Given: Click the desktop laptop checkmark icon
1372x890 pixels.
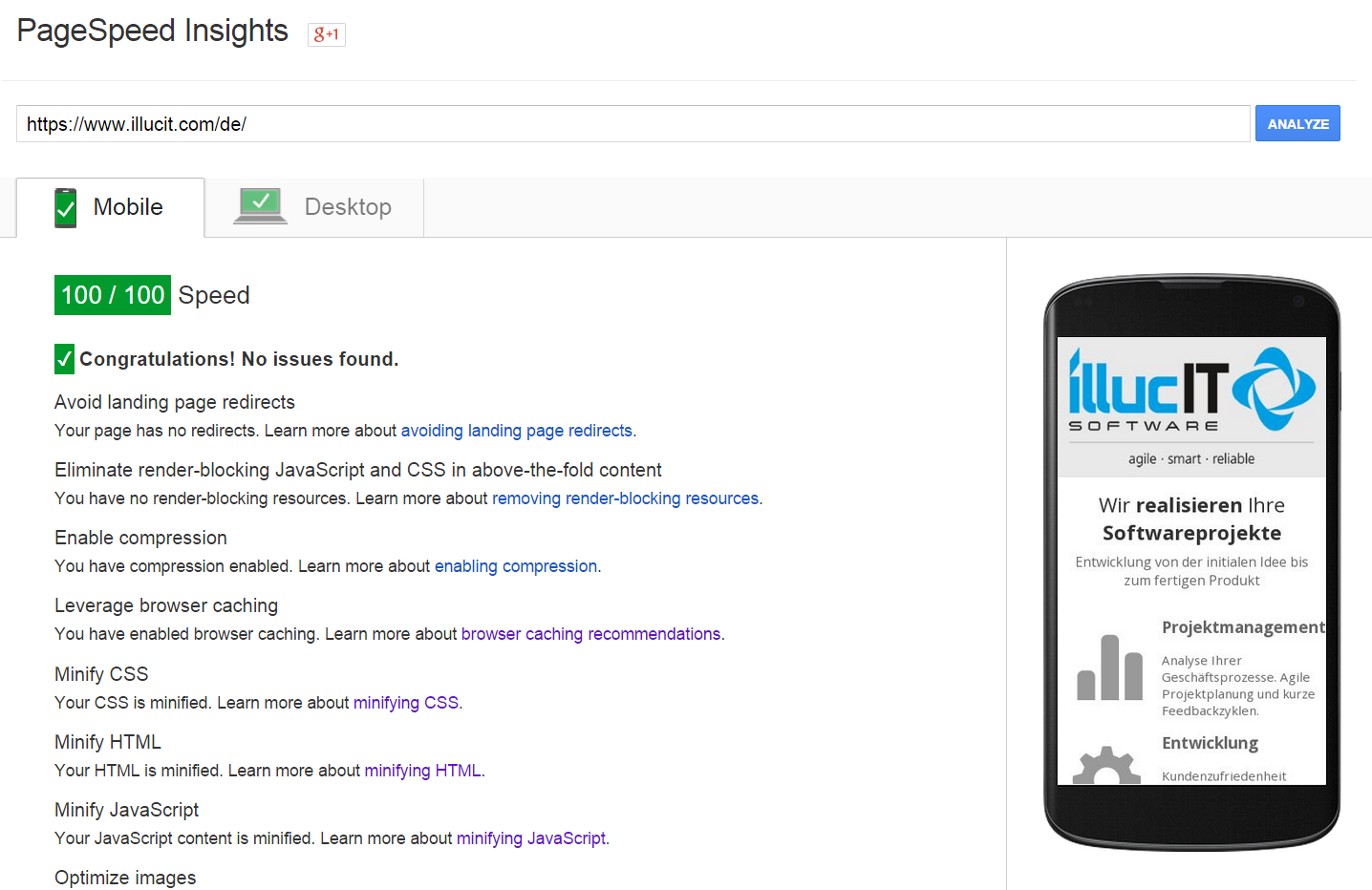Looking at the screenshot, I should (260, 206).
